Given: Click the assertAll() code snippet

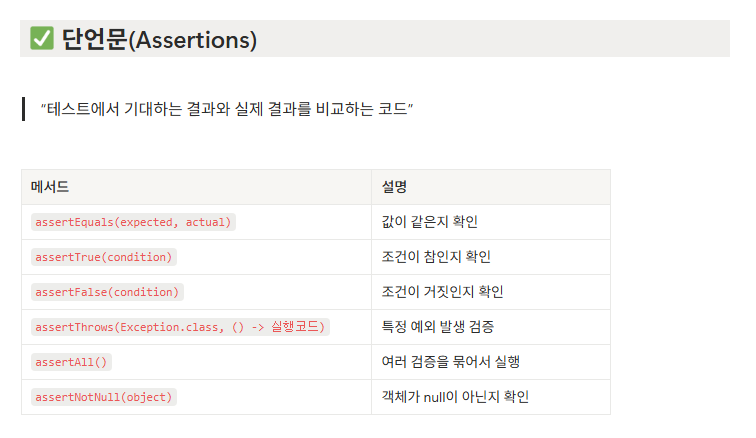Looking at the screenshot, I should pyautogui.click(x=71, y=362).
